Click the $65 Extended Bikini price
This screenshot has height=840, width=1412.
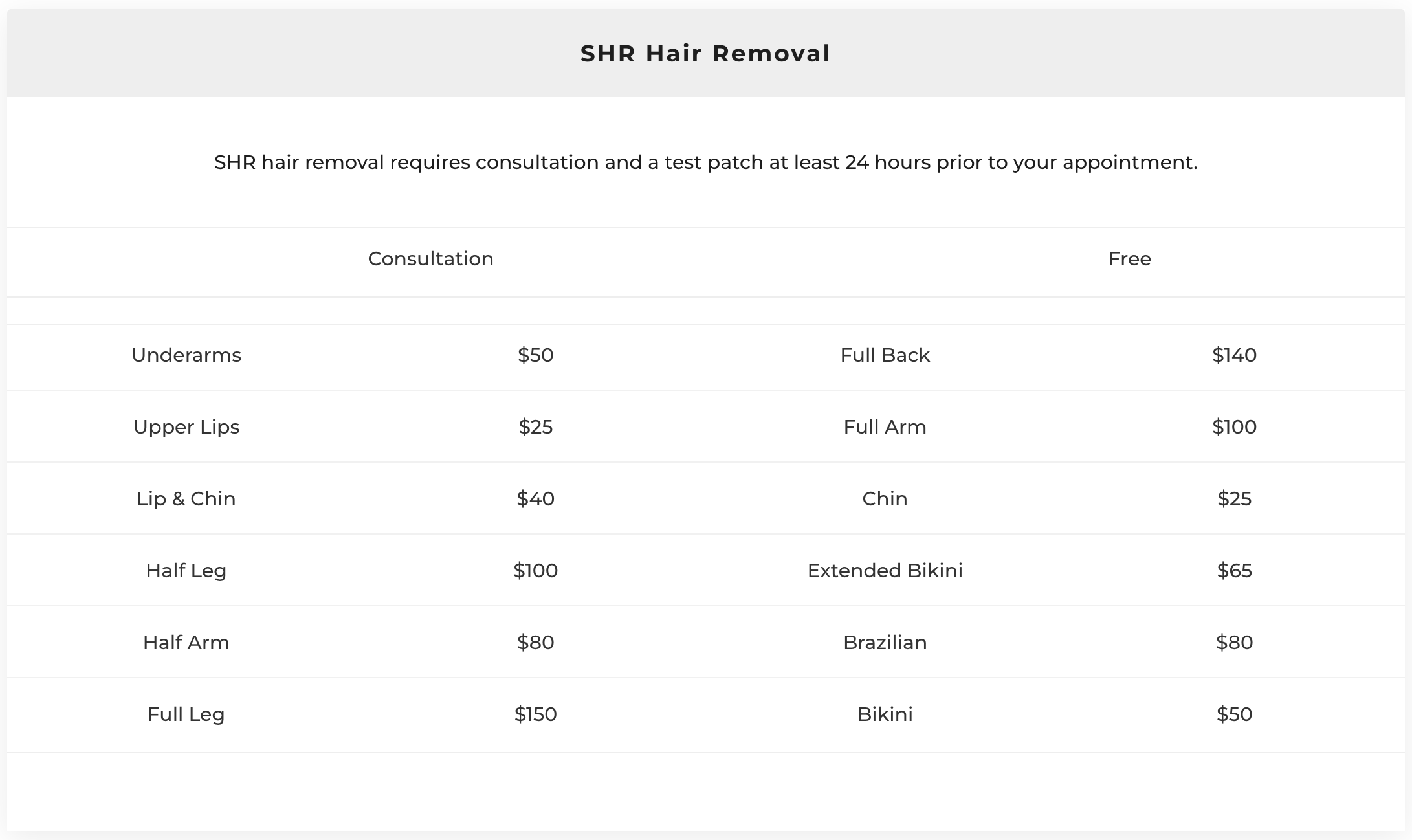1234,571
